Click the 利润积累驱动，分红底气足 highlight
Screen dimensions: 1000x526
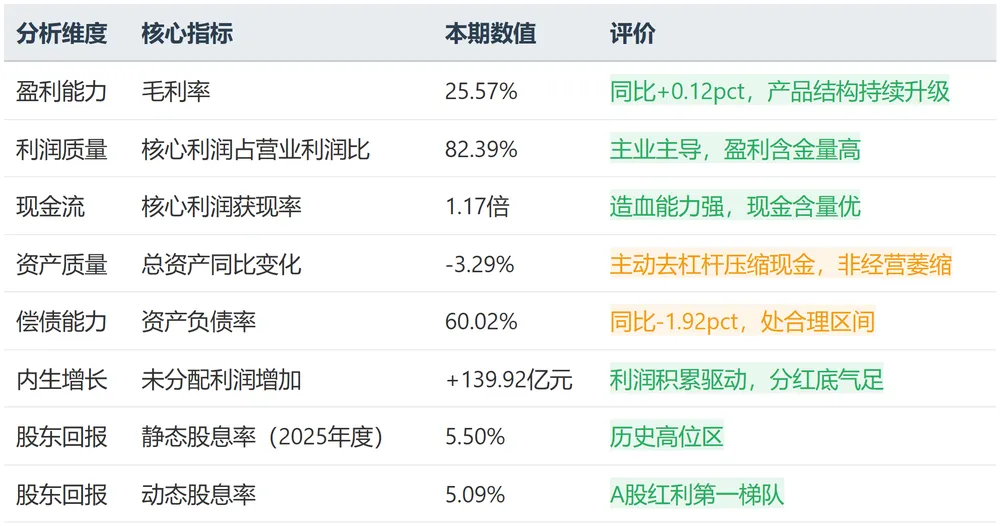747,379
